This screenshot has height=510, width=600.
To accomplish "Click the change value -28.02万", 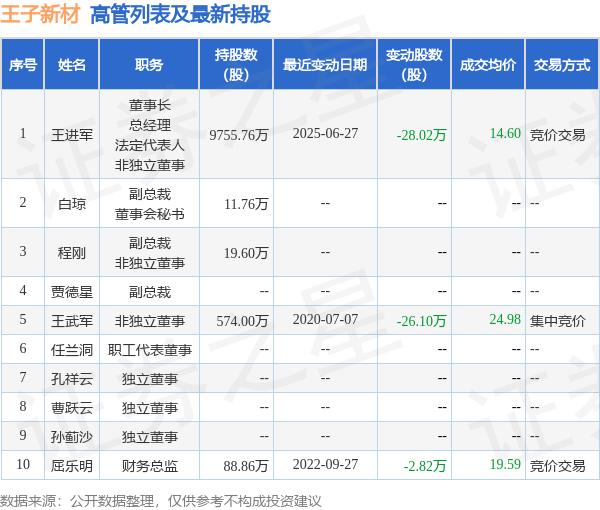I will pyautogui.click(x=421, y=135).
